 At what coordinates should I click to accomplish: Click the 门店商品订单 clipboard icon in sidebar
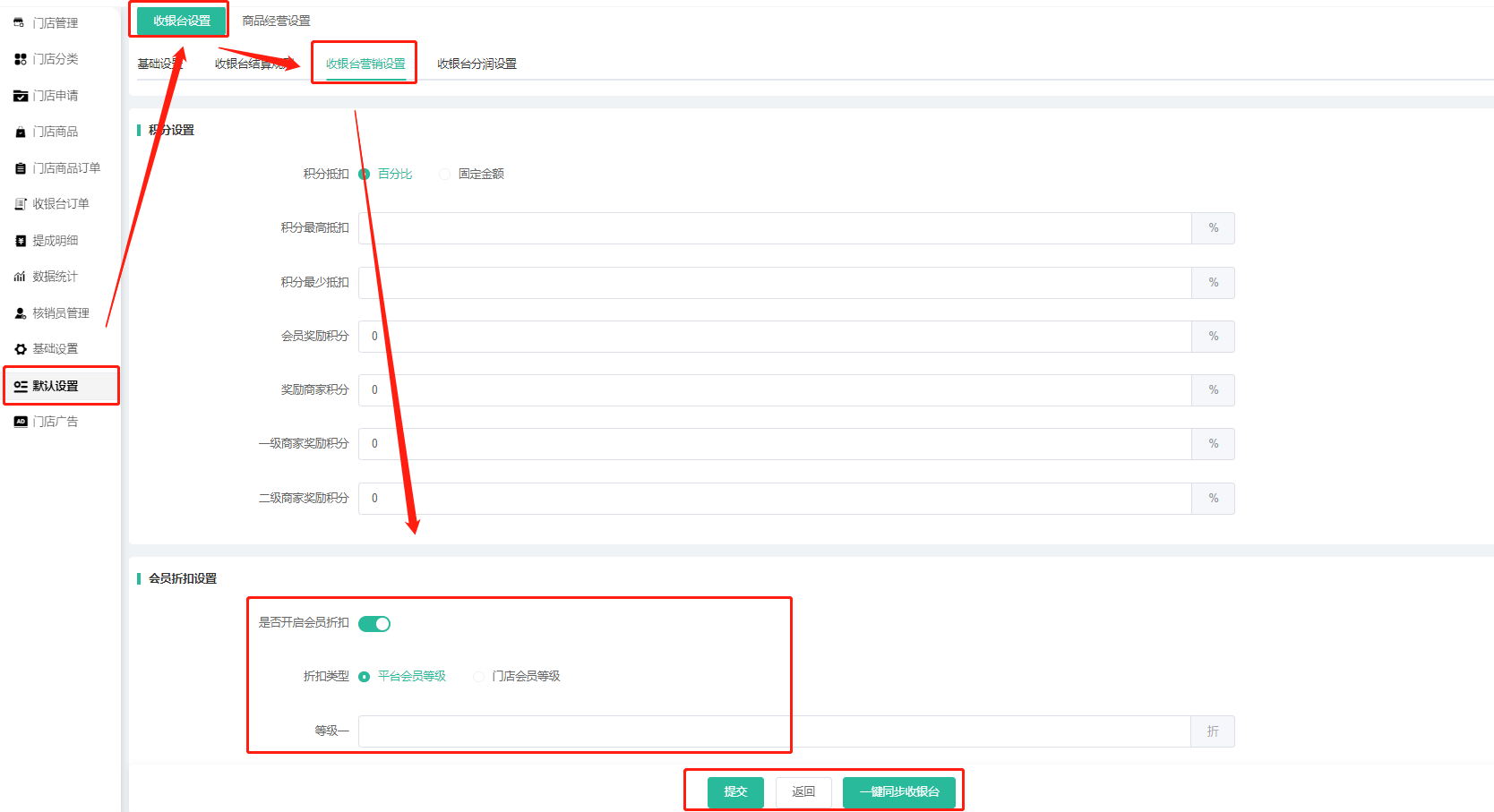point(20,168)
